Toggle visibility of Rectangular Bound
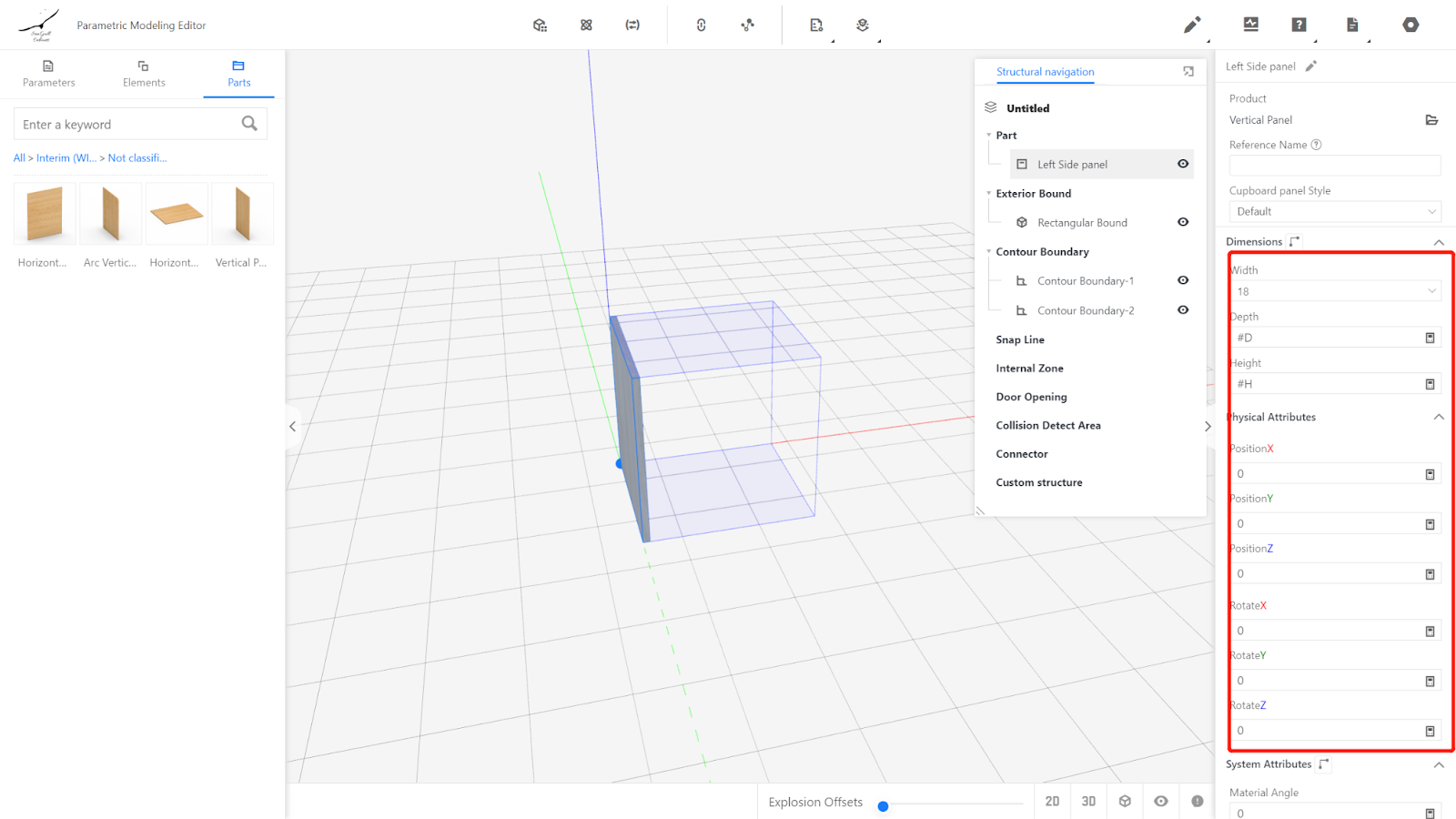Image resolution: width=1456 pixels, height=819 pixels. point(1183,222)
